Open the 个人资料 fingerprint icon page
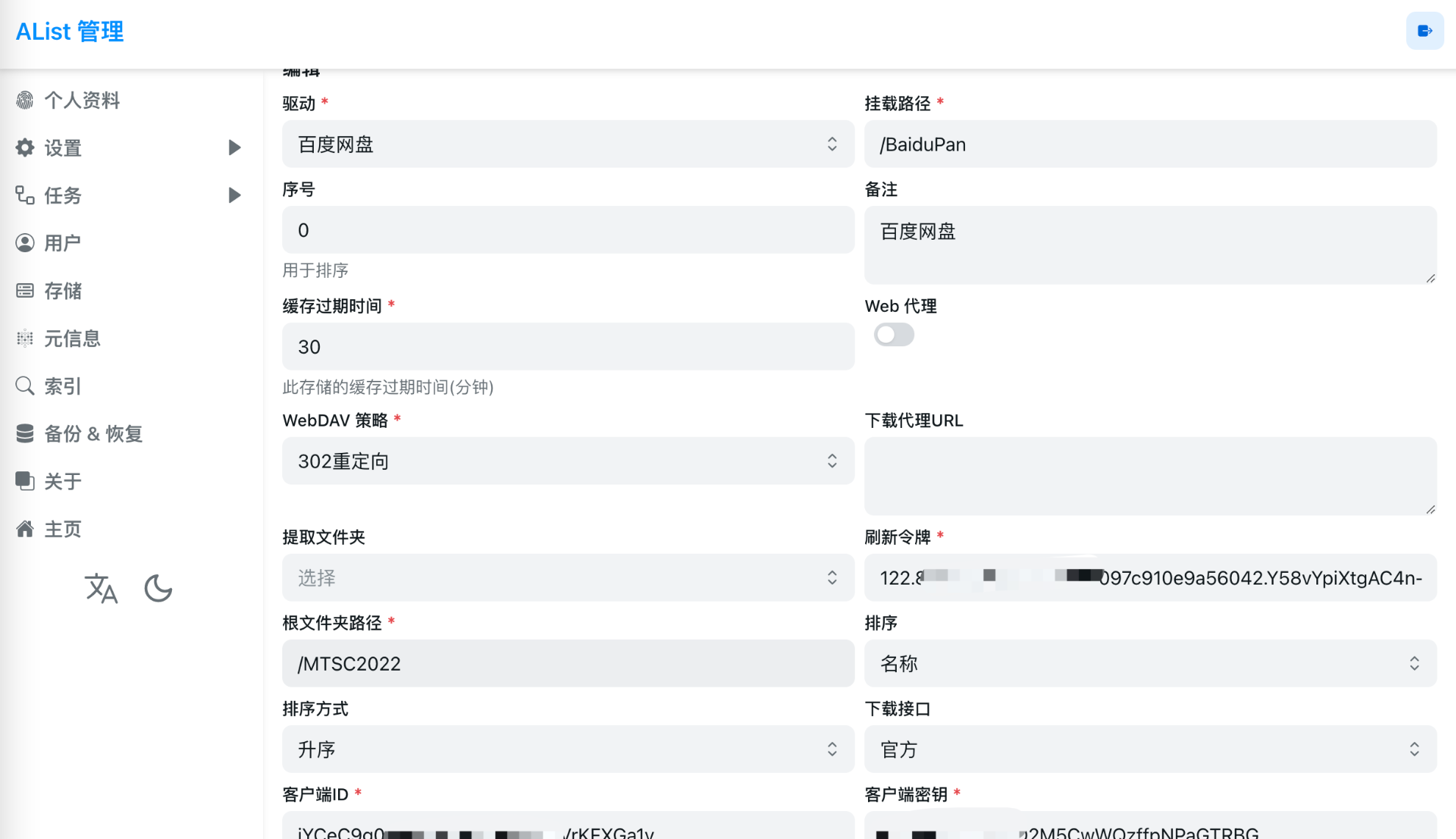Screen dimensions: 1456x839 tap(25, 100)
